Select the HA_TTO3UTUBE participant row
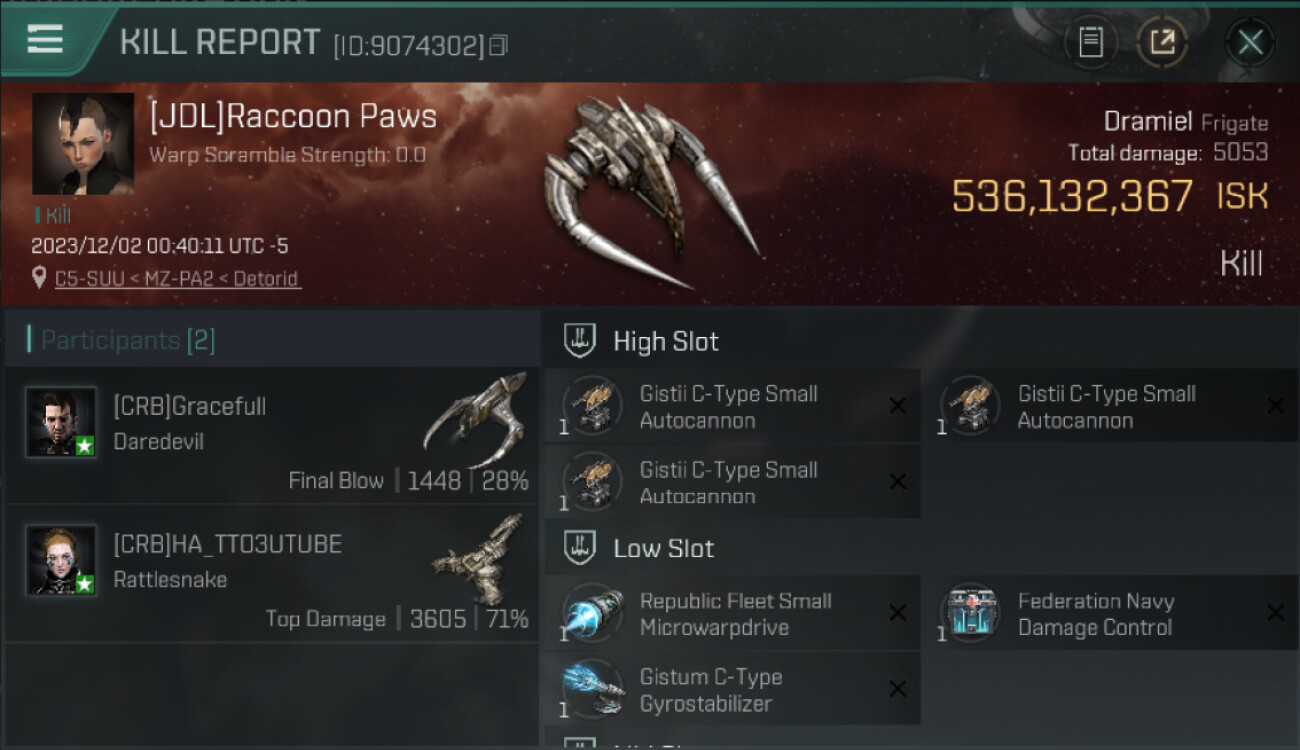 (x=272, y=574)
